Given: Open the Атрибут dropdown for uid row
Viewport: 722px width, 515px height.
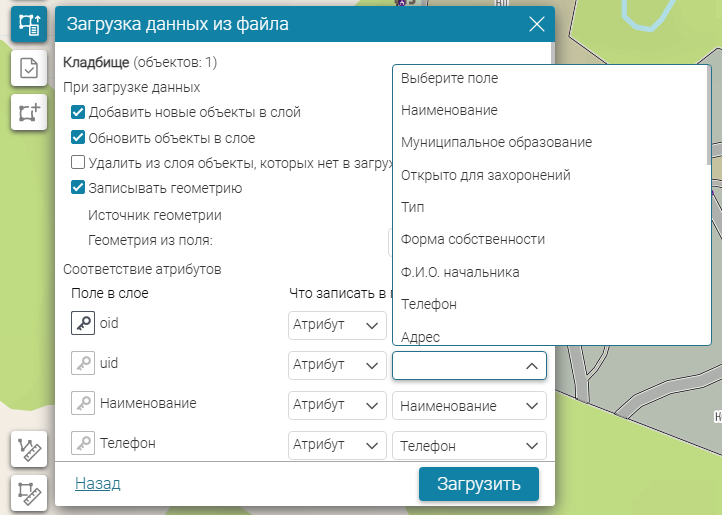Looking at the screenshot, I should point(336,365).
